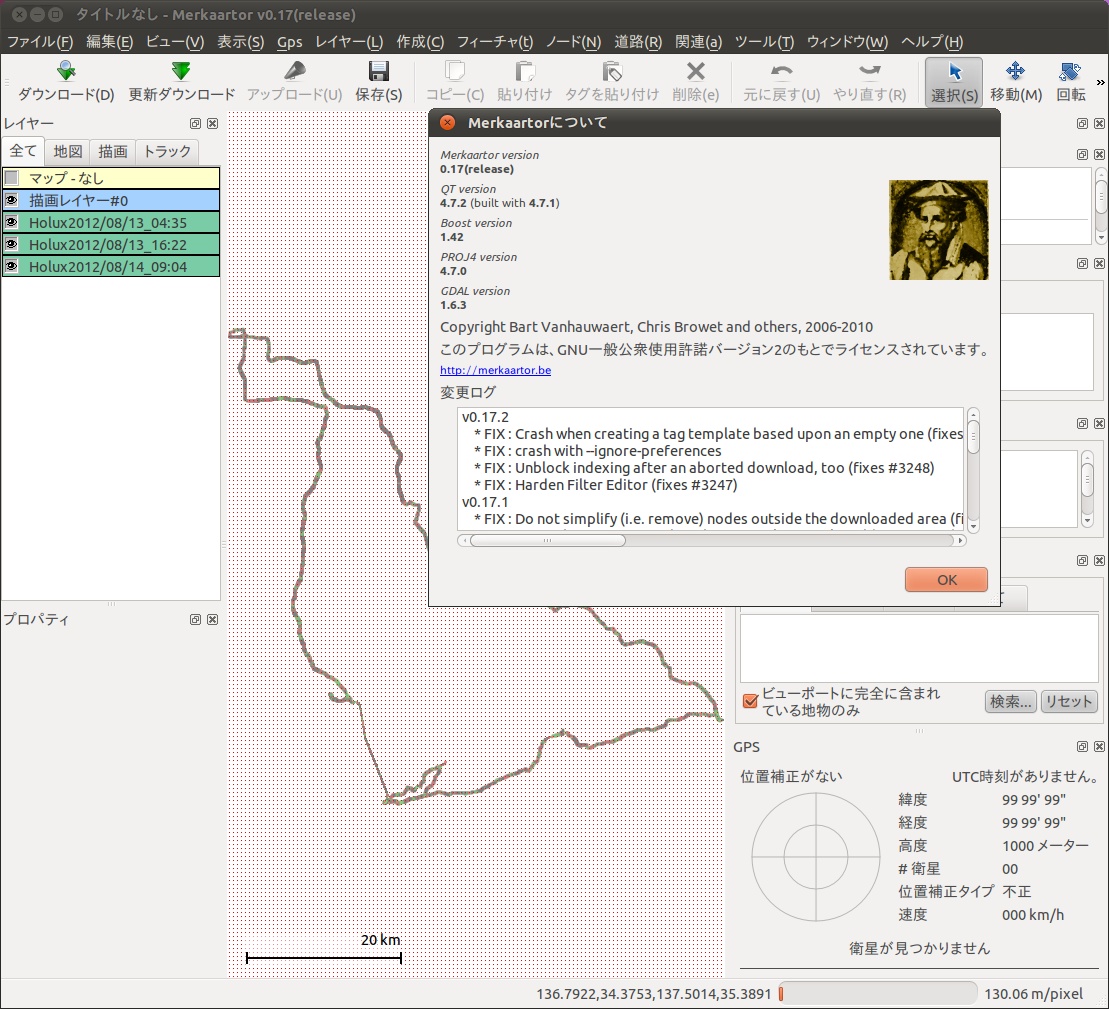The image size is (1109, 1009).
Task: Click the Undo (元に戻す) toolbar icon
Action: tap(782, 71)
